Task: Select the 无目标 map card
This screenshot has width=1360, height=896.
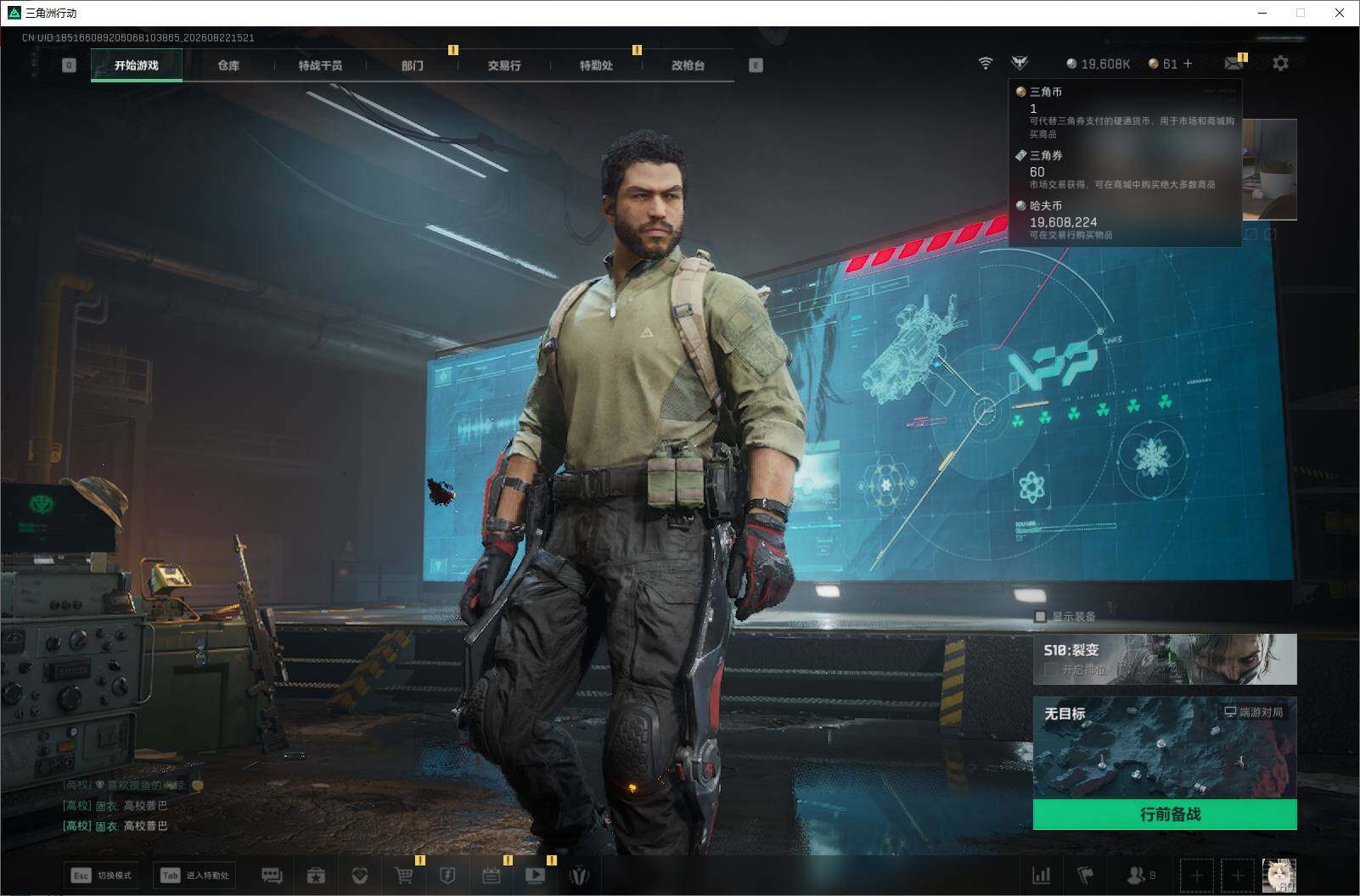Action: [x=1165, y=748]
